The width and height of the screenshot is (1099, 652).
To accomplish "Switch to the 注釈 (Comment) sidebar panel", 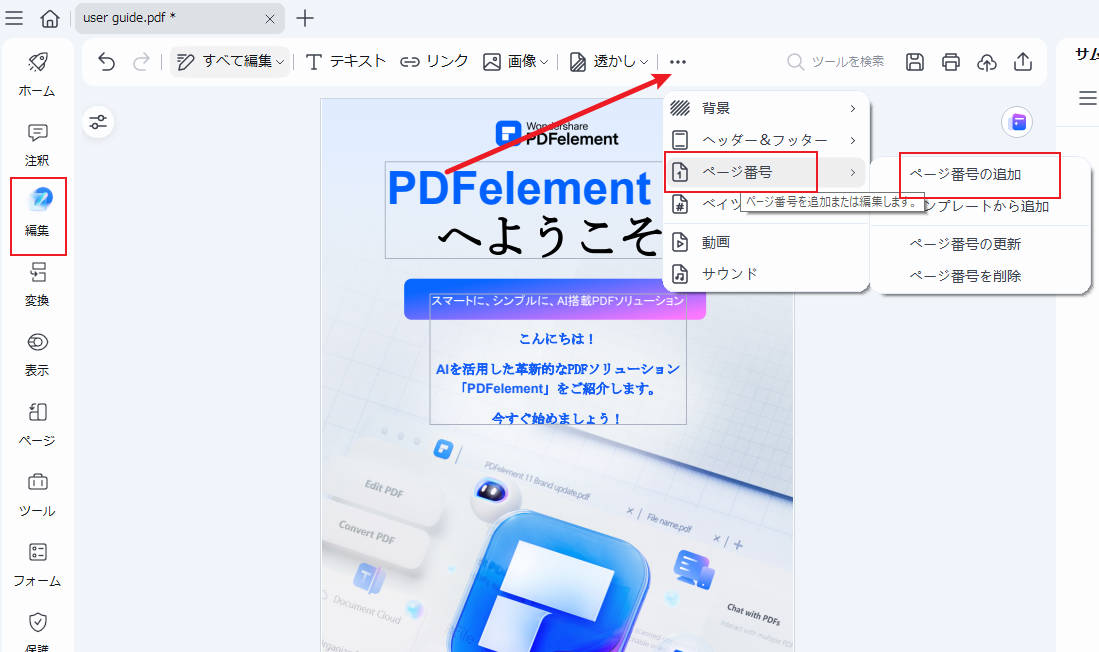I will 36,145.
